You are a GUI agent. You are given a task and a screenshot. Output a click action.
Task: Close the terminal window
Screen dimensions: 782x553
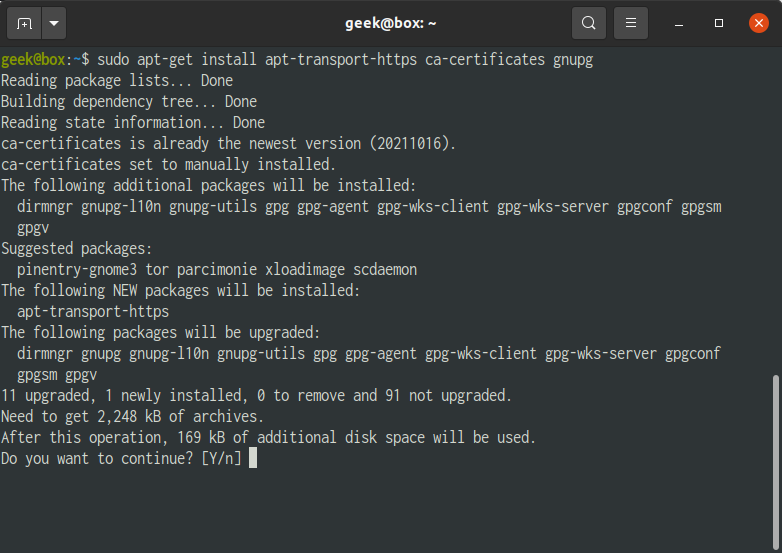point(759,23)
